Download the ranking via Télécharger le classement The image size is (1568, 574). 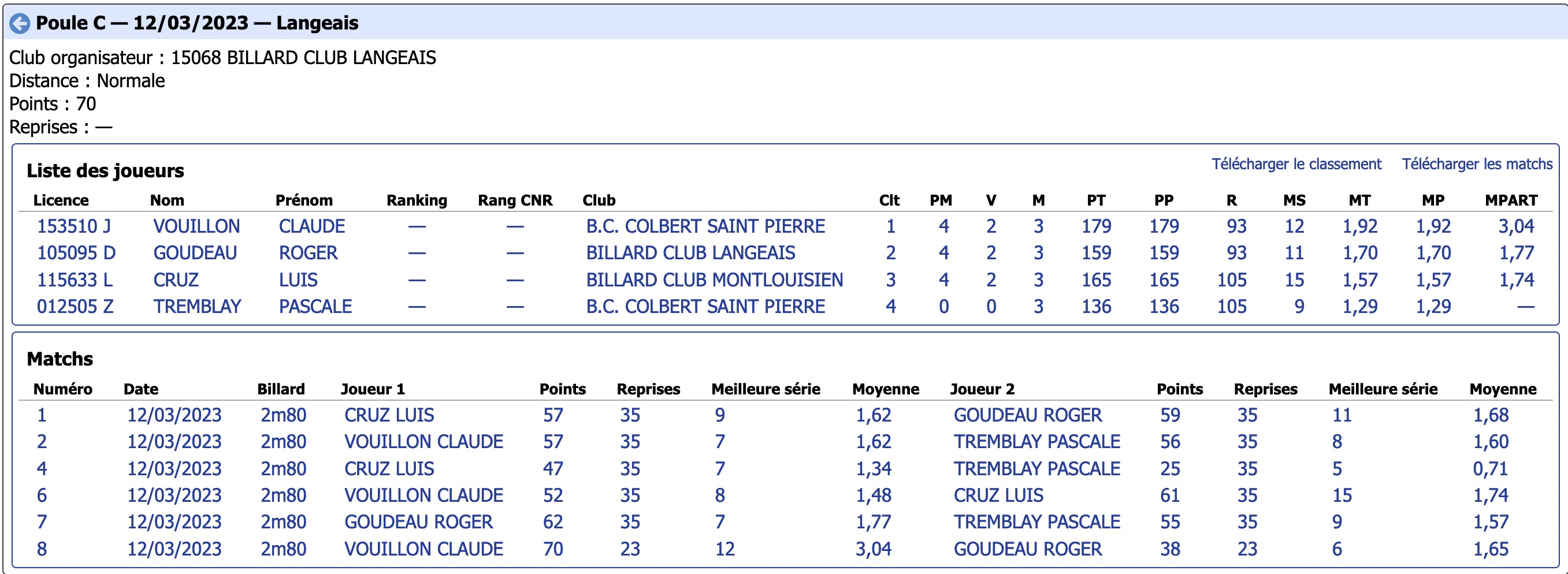[x=1296, y=164]
